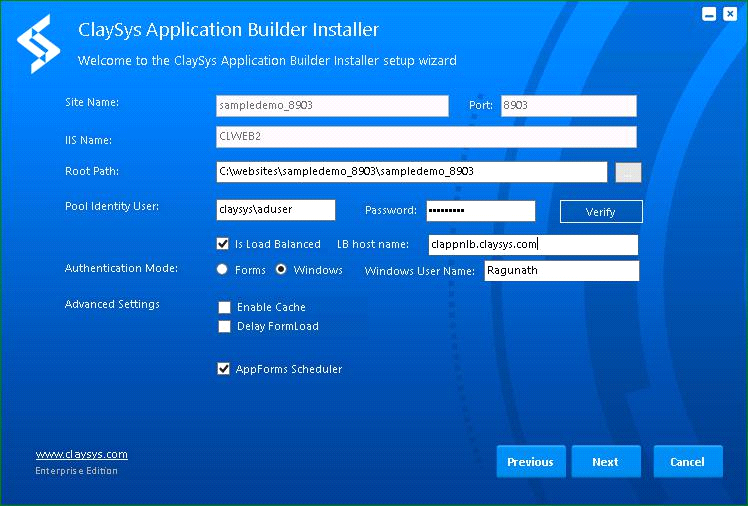Click the Welcome setup wizard subtitle
This screenshot has height=506, width=748.
(267, 61)
